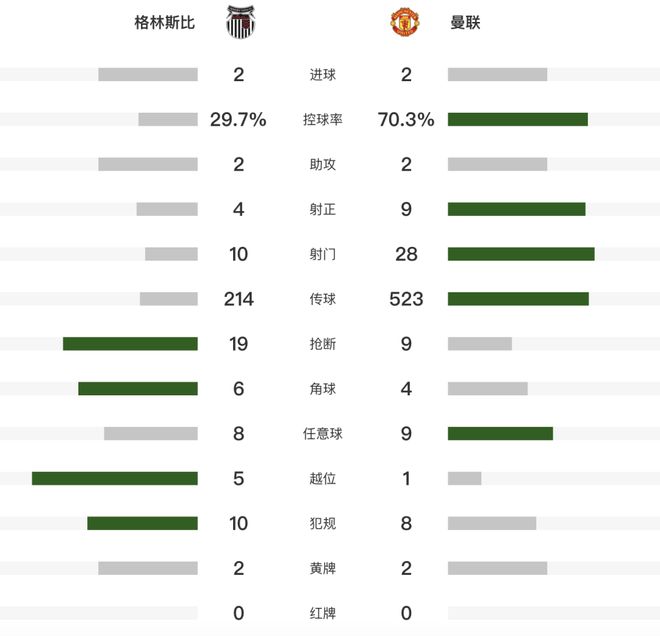Image resolution: width=660 pixels, height=636 pixels.
Task: Open the 曼联 team name
Action: [x=465, y=22]
